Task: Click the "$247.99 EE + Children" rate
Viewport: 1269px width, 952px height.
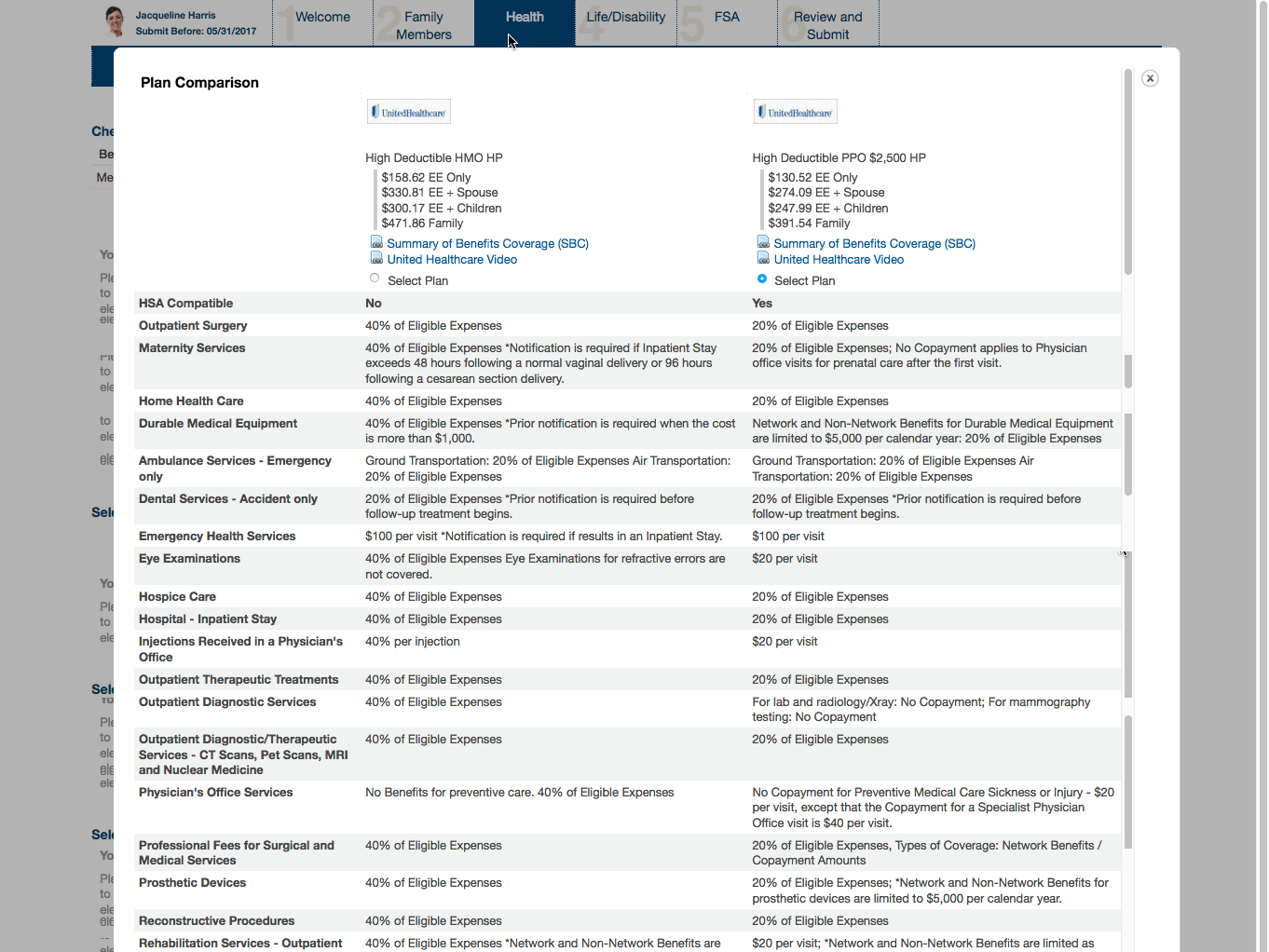Action: pos(828,208)
